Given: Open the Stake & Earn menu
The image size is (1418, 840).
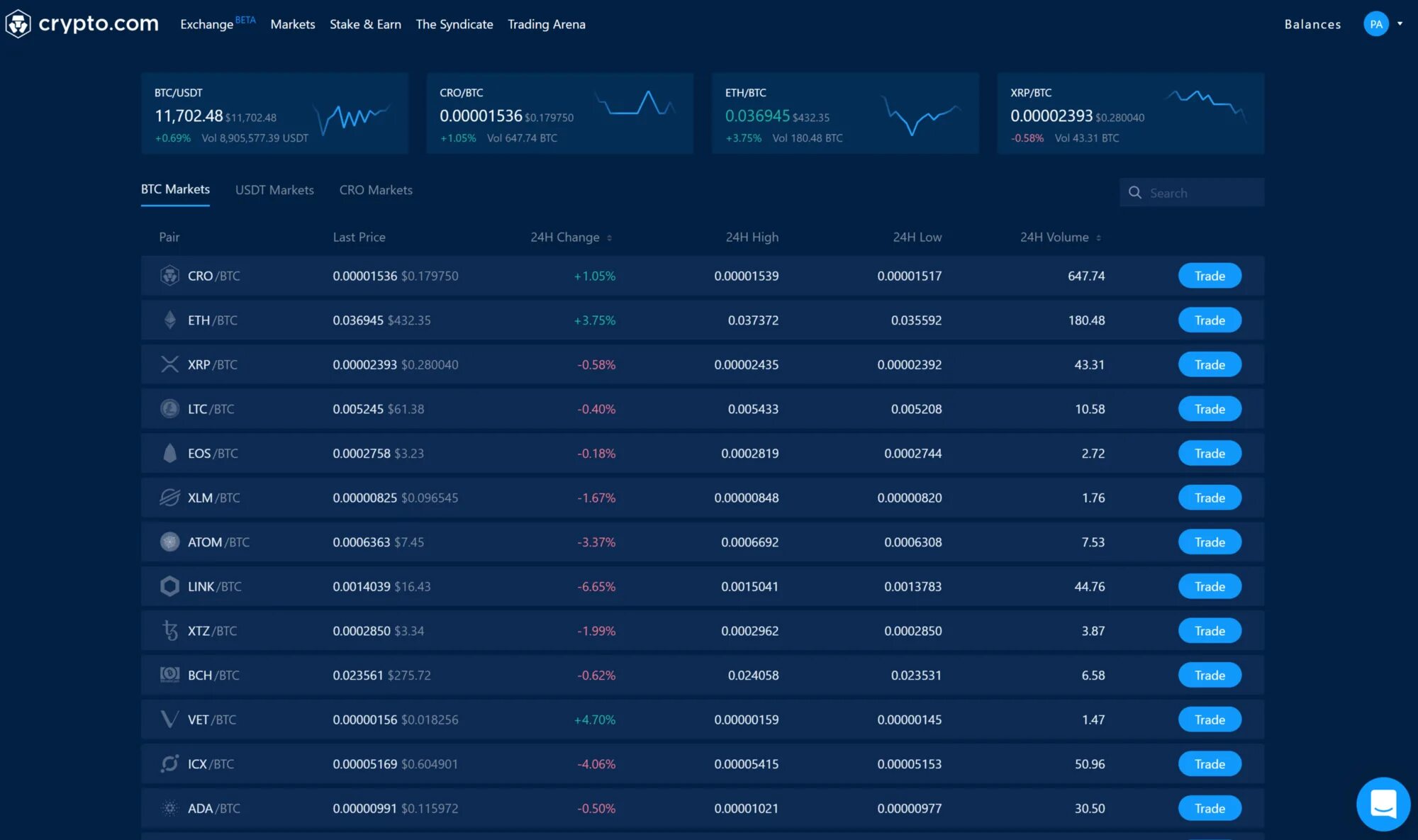Looking at the screenshot, I should 365,24.
